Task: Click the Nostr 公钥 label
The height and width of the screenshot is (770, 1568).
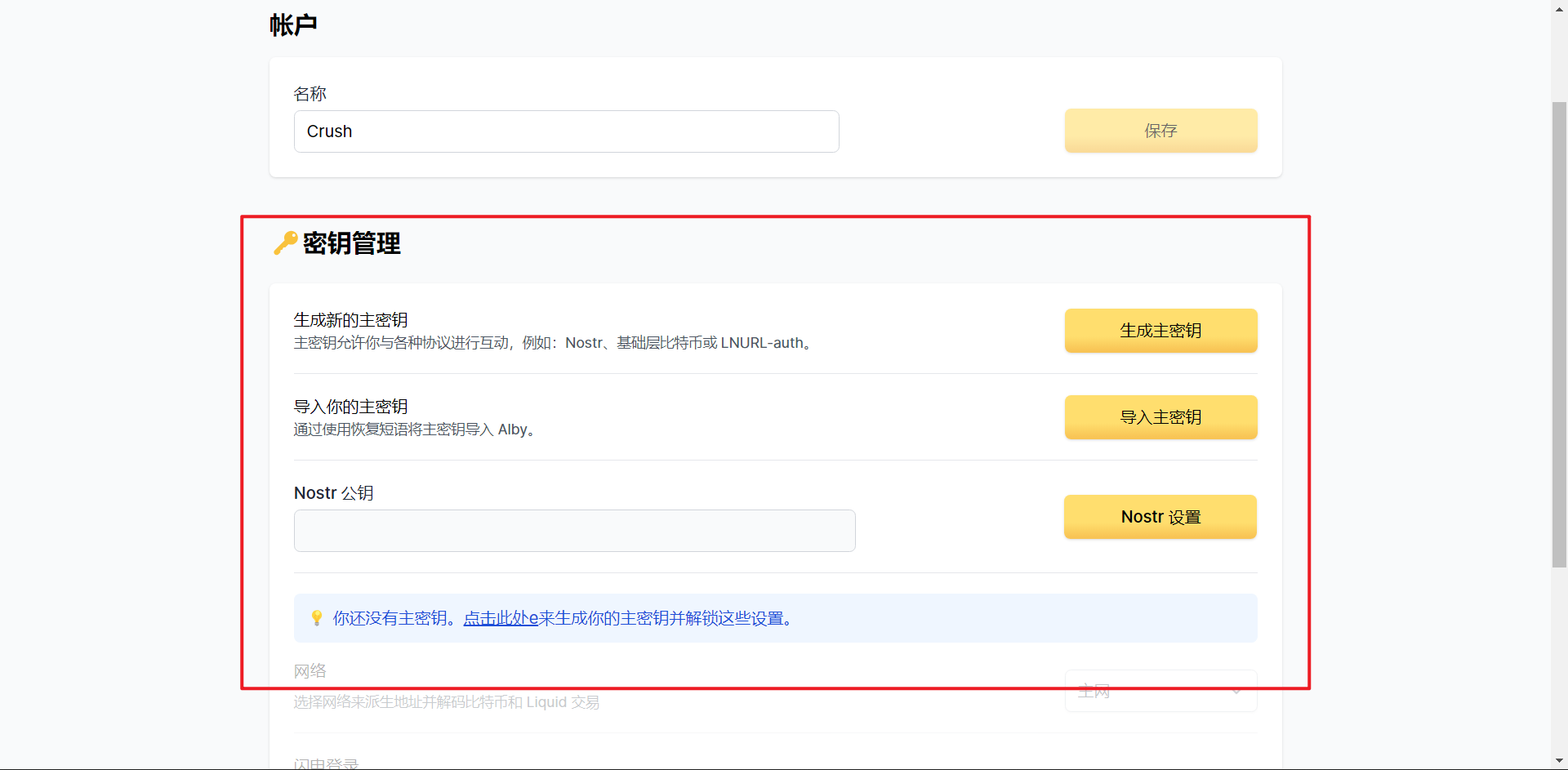Action: tap(333, 493)
